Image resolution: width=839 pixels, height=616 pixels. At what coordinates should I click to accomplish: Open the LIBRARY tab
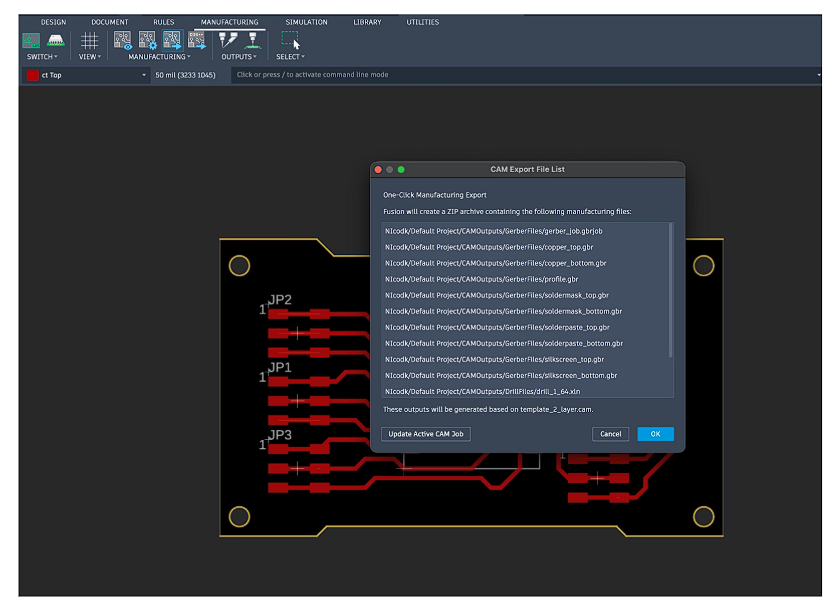tap(368, 22)
